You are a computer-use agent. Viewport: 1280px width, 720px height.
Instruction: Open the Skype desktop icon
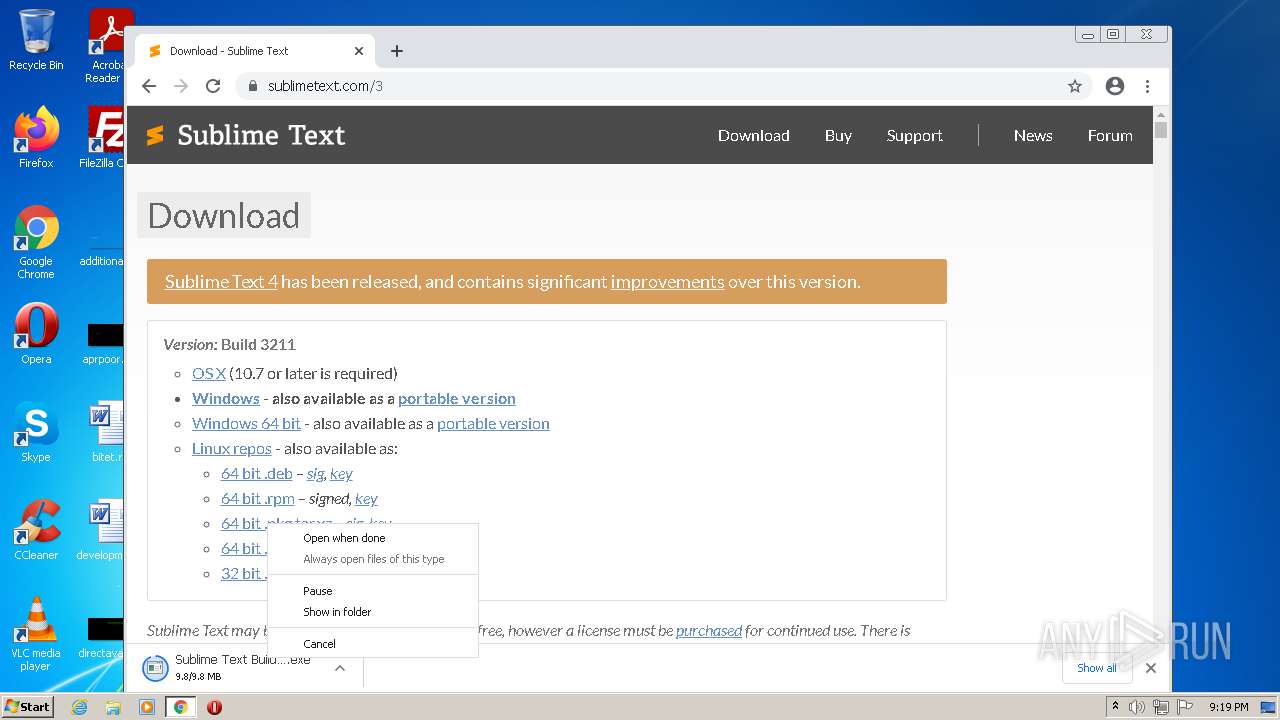tap(36, 432)
